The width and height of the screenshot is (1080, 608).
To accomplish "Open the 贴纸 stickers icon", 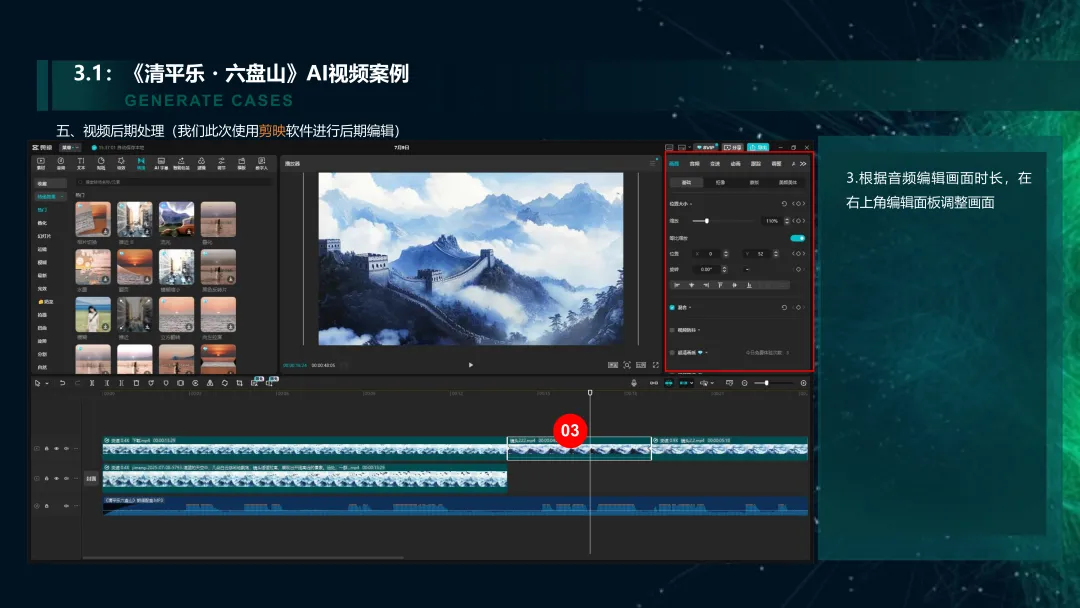I will (101, 163).
